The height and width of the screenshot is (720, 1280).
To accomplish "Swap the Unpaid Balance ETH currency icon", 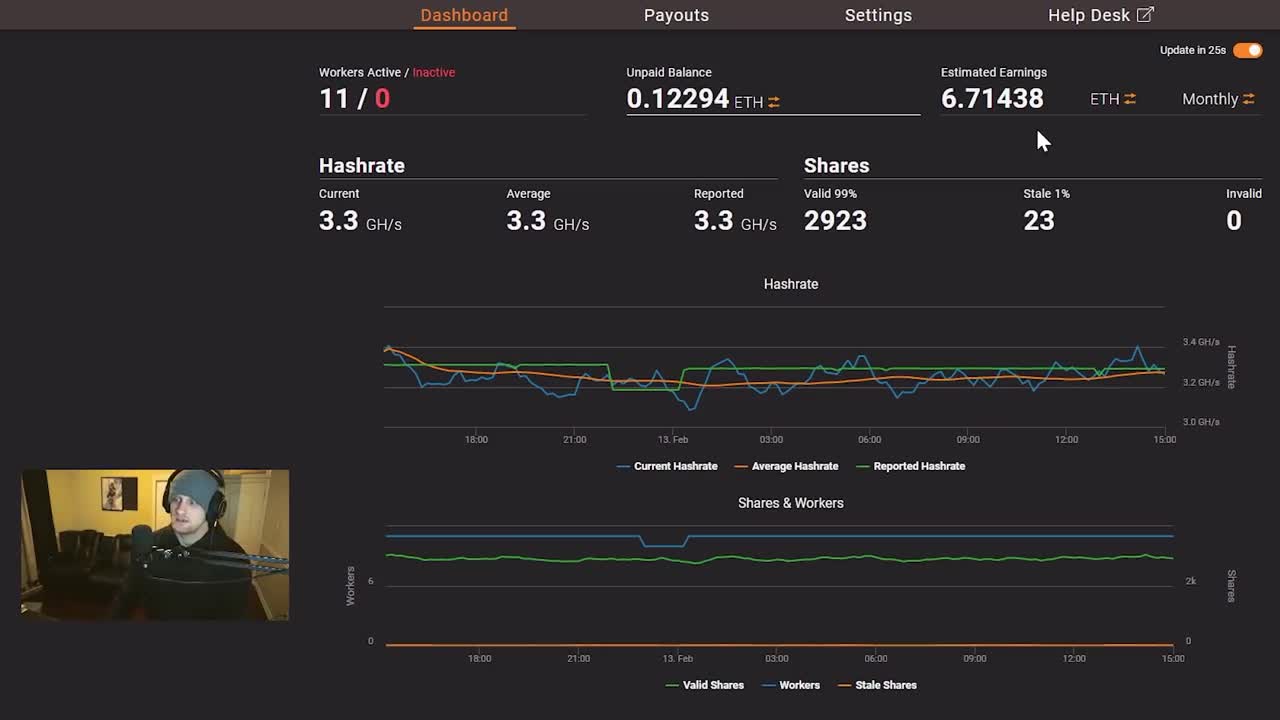I will (x=774, y=102).
